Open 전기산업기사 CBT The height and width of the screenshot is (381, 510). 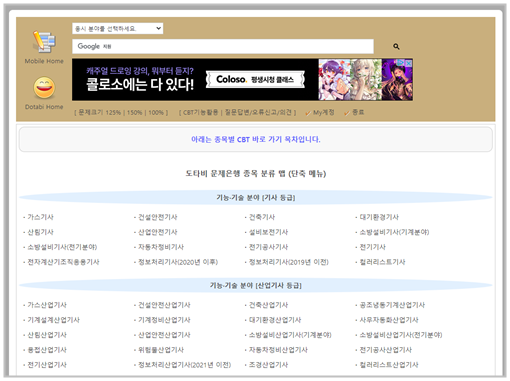tap(47, 365)
